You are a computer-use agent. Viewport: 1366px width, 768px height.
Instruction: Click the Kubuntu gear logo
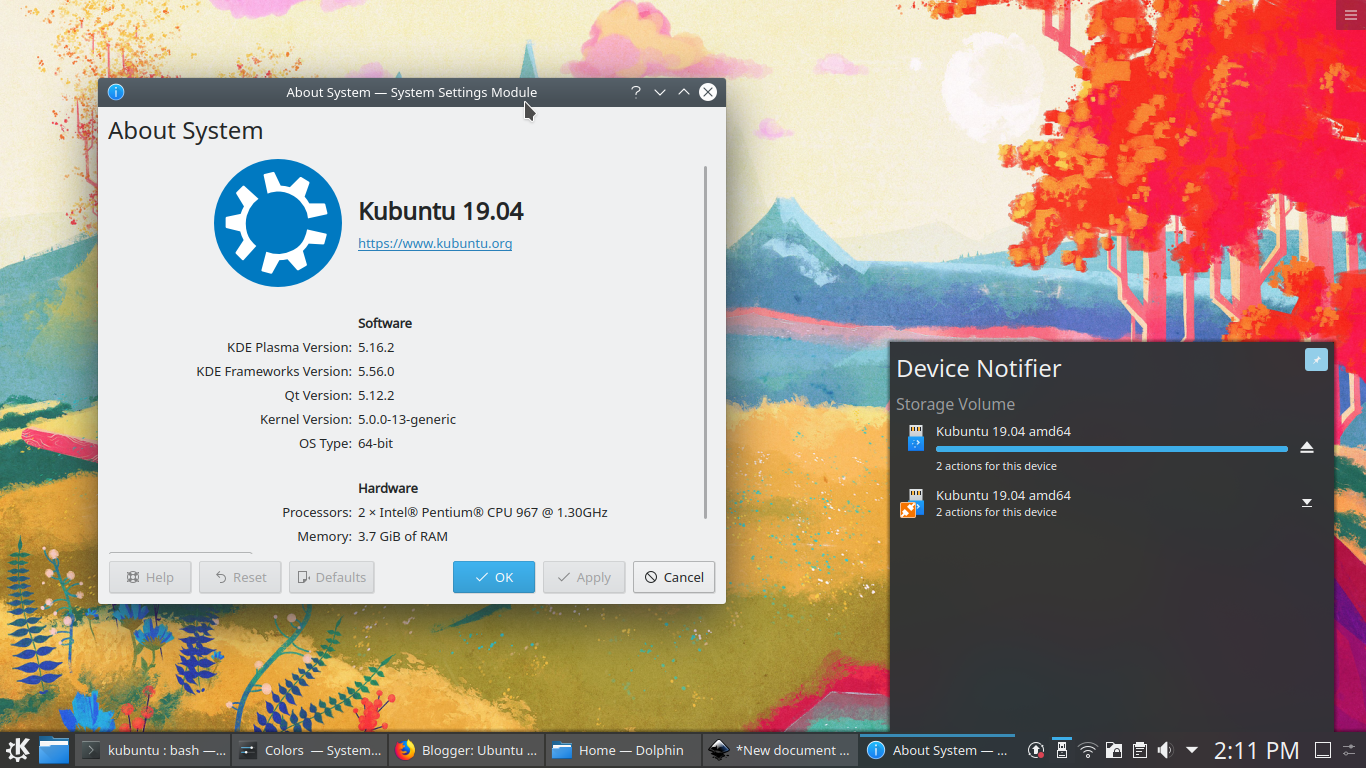pos(278,223)
